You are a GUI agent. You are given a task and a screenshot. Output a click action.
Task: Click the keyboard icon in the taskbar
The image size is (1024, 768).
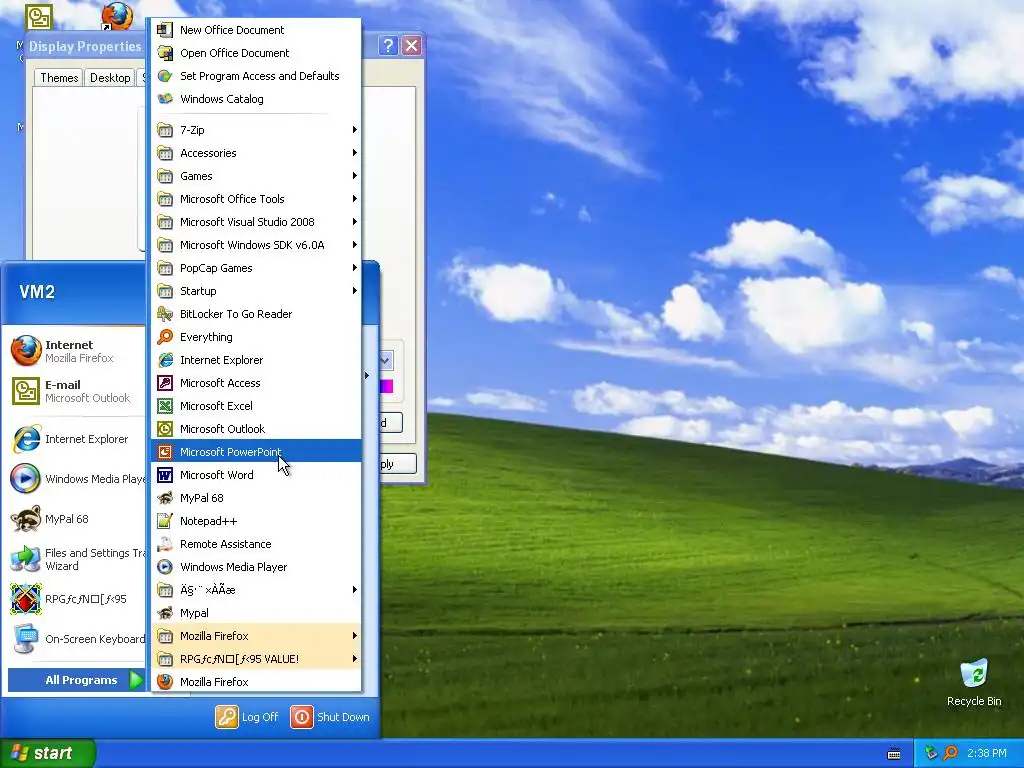point(894,754)
